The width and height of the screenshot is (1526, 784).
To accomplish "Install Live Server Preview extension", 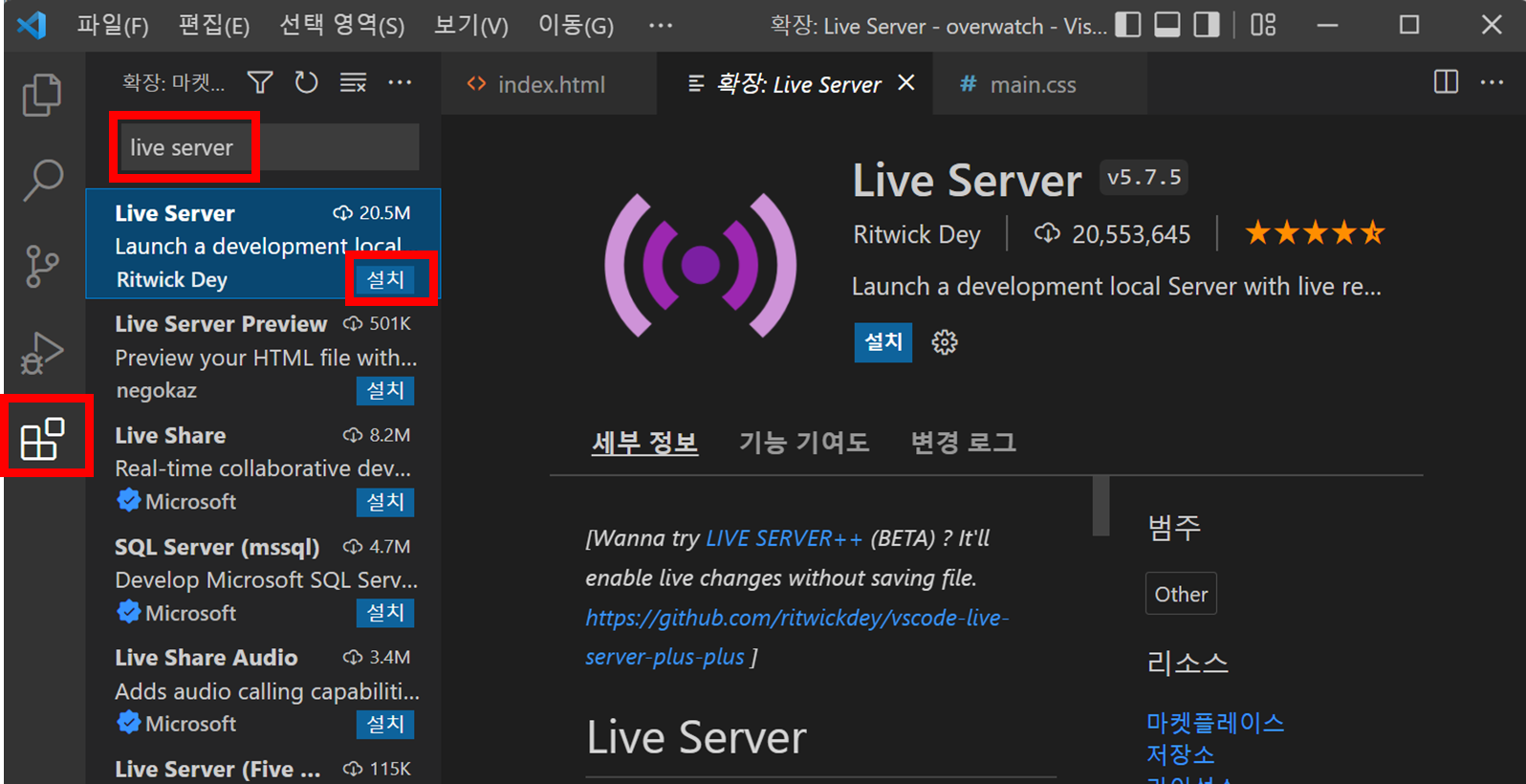I will click(385, 390).
